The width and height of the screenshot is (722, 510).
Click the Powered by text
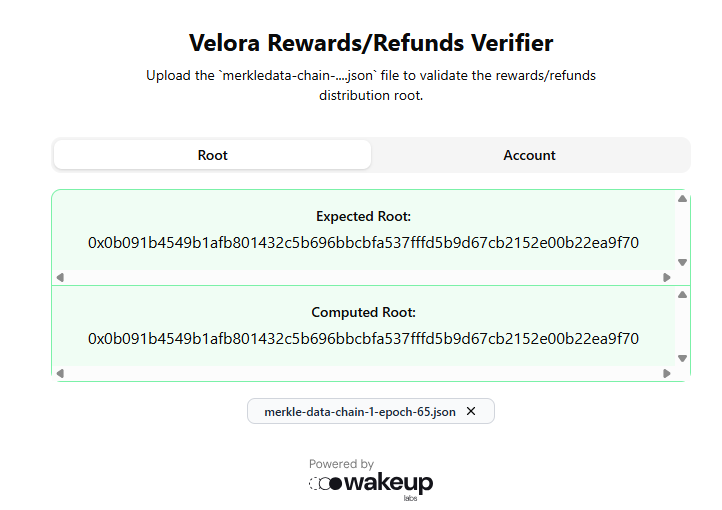(341, 464)
